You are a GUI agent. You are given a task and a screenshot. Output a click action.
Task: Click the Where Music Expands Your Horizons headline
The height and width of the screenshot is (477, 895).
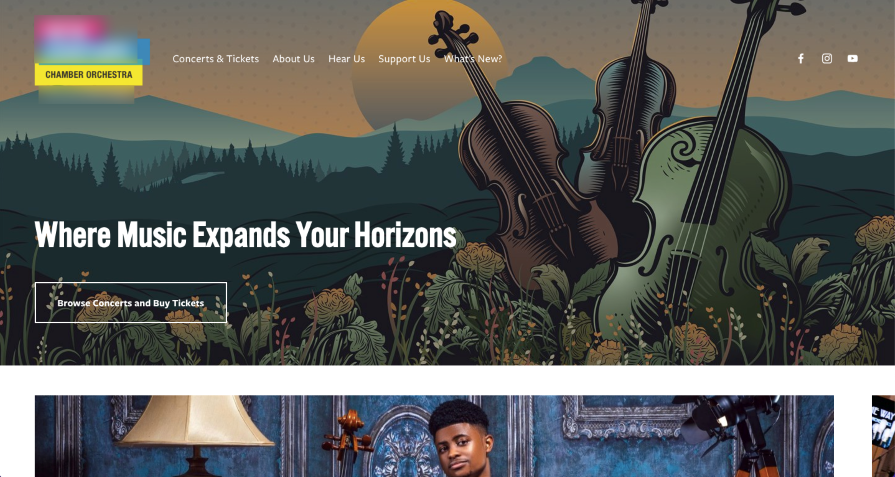[x=245, y=234]
